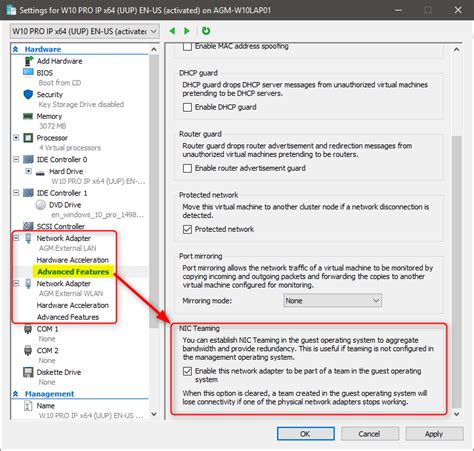Click the DVD Drive disc icon
This screenshot has height=451, width=474.
(x=40, y=205)
